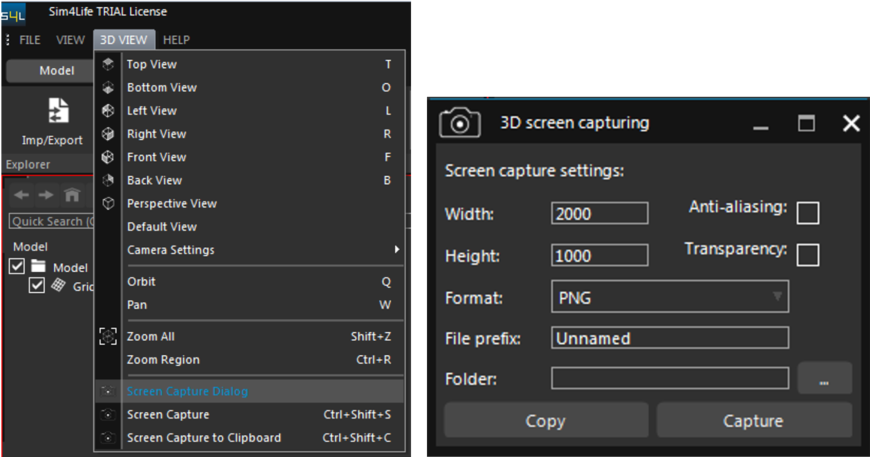This screenshot has width=870, height=457.
Task: Open the Format PNG dropdown
Action: (669, 297)
